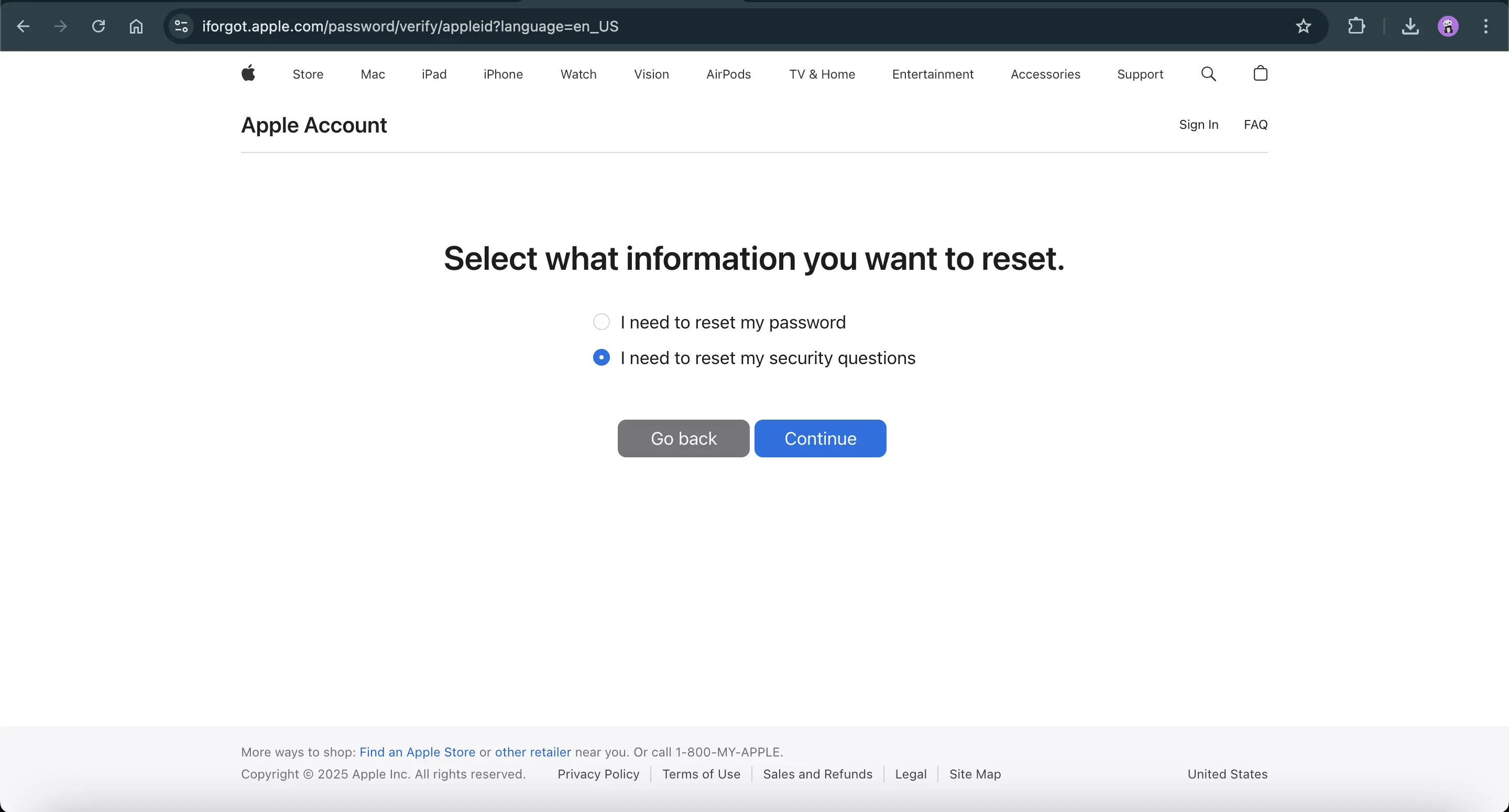Bookmark this page with the star icon
The height and width of the screenshot is (812, 1509).
click(x=1303, y=26)
